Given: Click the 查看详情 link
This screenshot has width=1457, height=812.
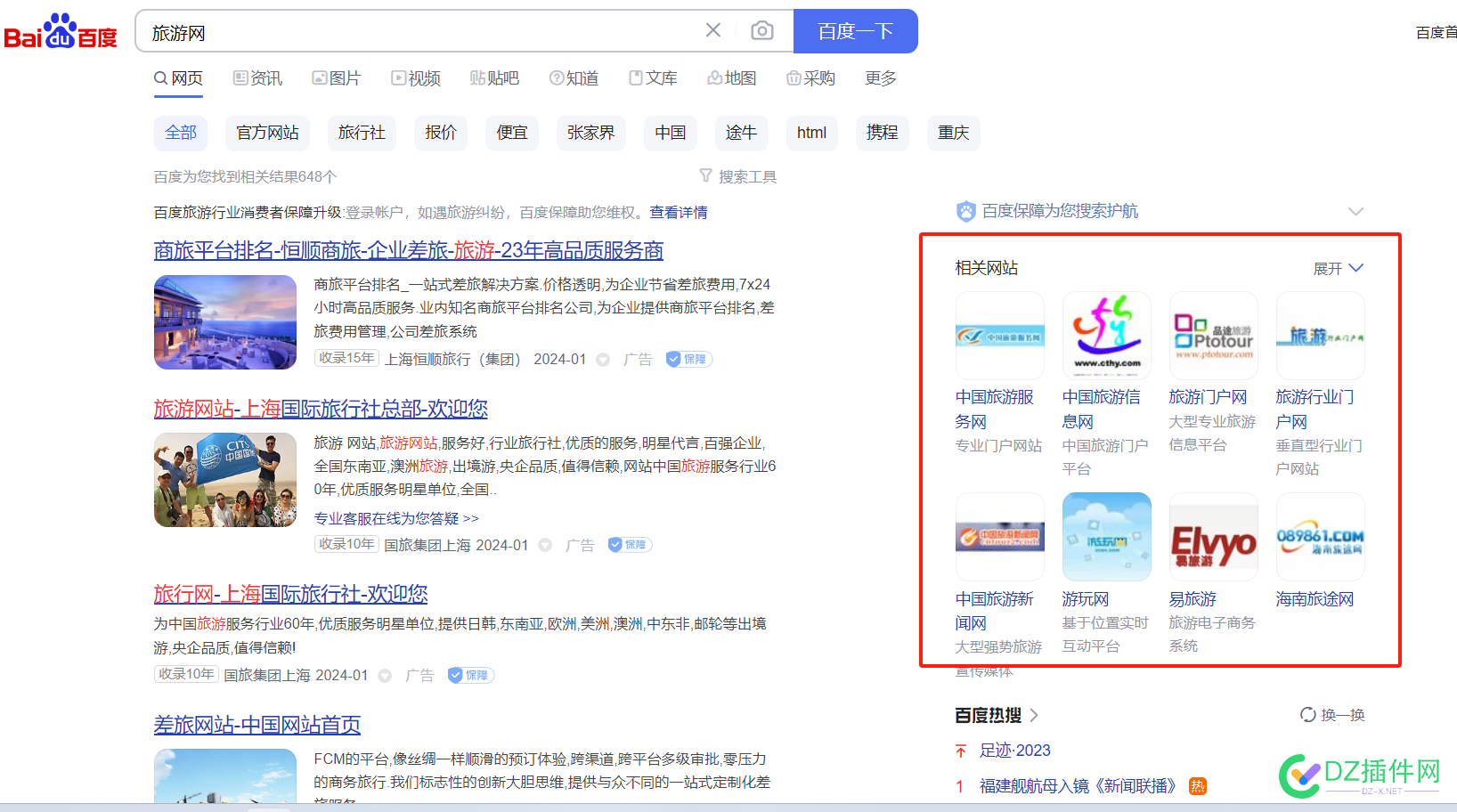Looking at the screenshot, I should [x=679, y=212].
